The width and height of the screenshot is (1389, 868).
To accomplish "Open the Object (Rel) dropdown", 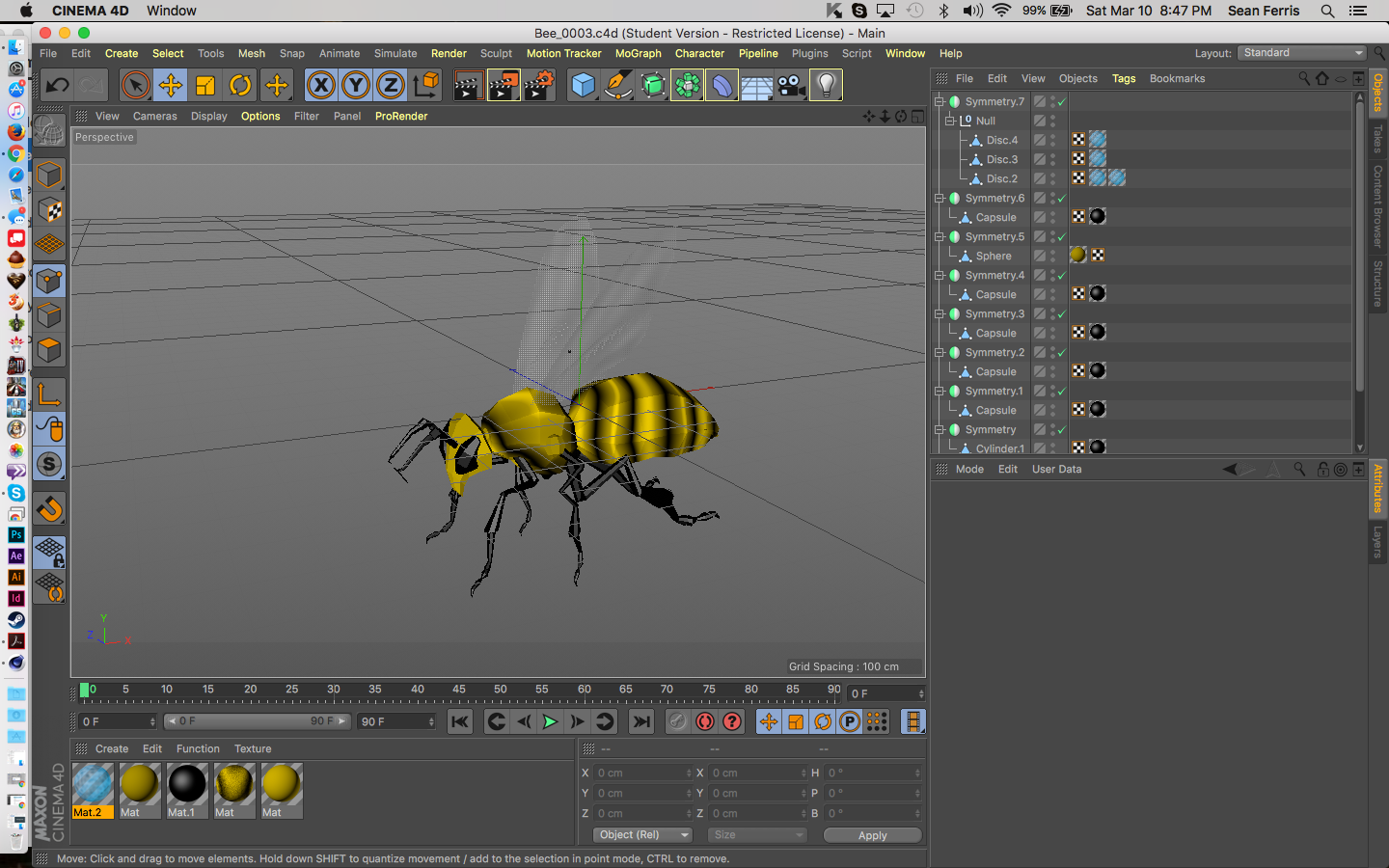I will pos(642,835).
